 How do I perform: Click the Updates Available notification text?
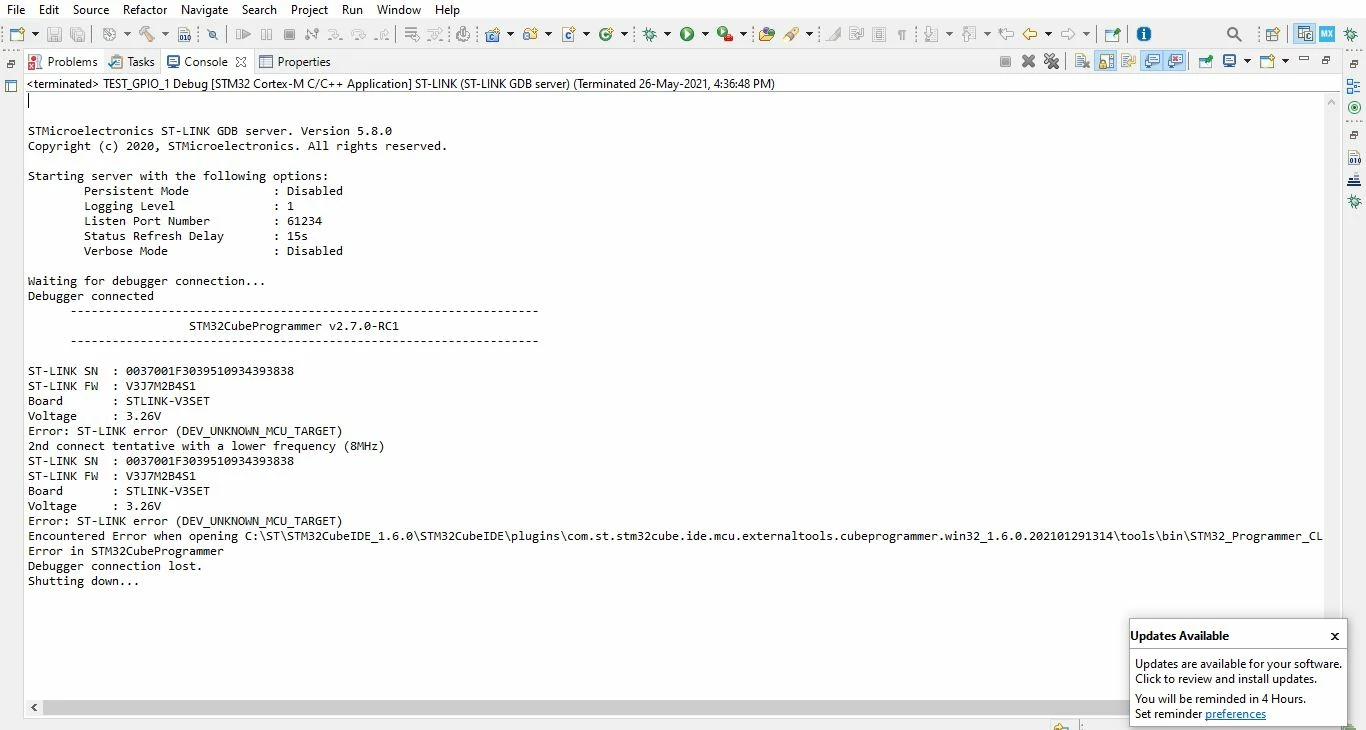click(x=1238, y=671)
